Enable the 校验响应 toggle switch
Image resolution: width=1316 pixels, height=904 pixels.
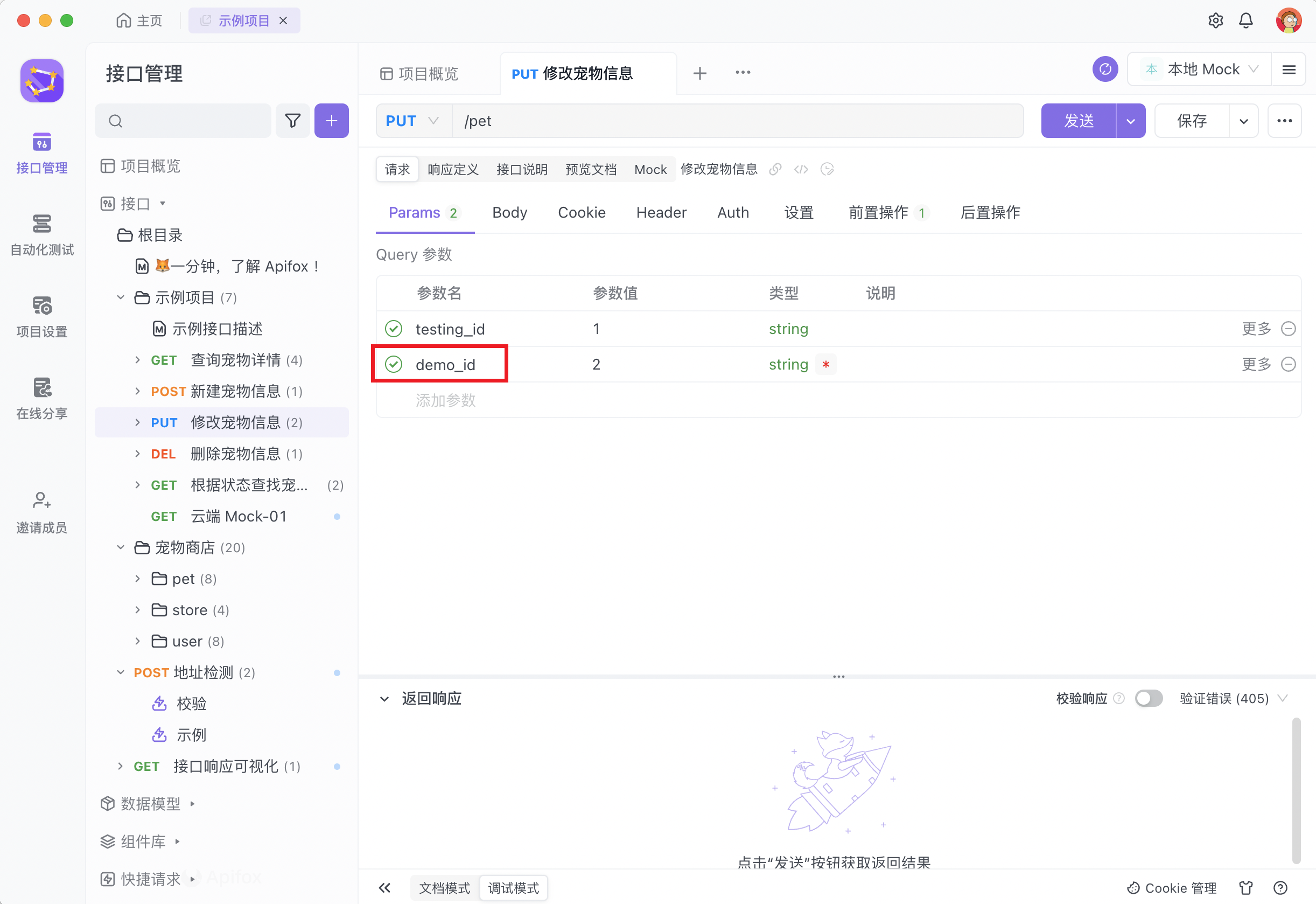[1149, 698]
